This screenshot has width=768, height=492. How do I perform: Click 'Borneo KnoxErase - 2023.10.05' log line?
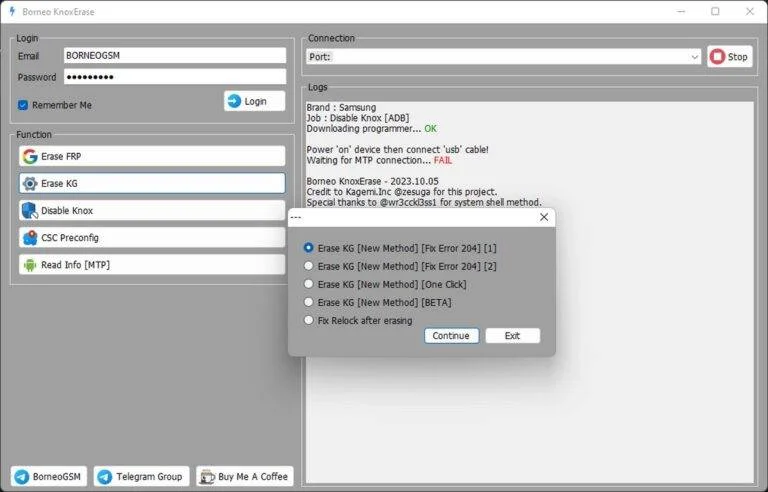point(373,181)
